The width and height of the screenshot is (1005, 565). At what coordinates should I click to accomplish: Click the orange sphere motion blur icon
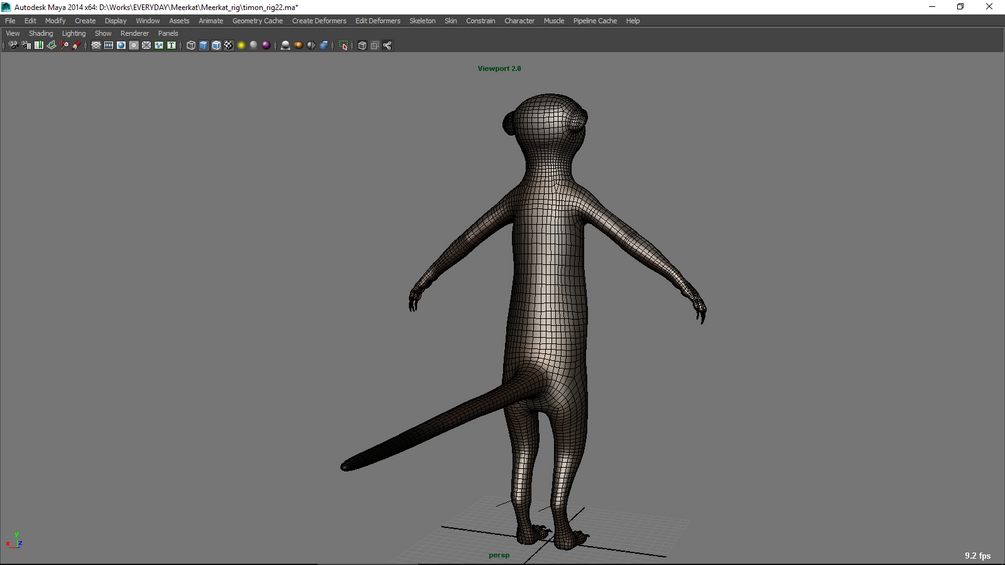[x=298, y=45]
